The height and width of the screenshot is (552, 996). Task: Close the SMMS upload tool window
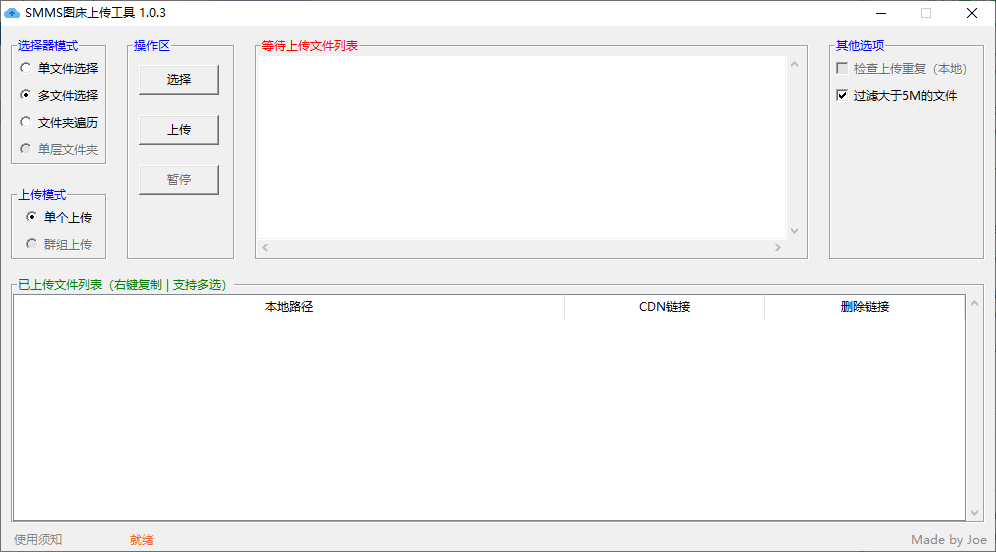[972, 13]
